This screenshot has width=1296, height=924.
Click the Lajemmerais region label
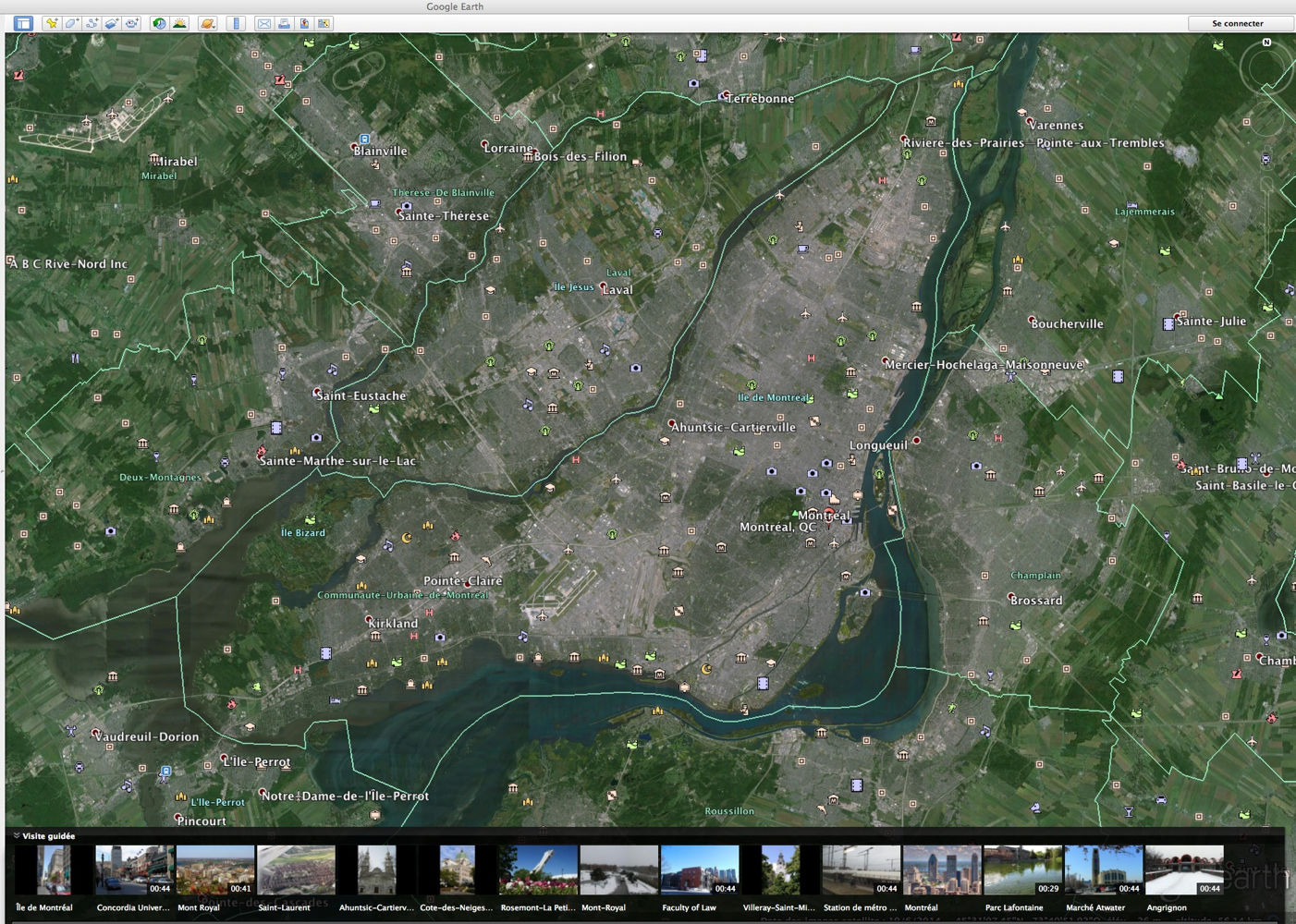coord(1144,212)
